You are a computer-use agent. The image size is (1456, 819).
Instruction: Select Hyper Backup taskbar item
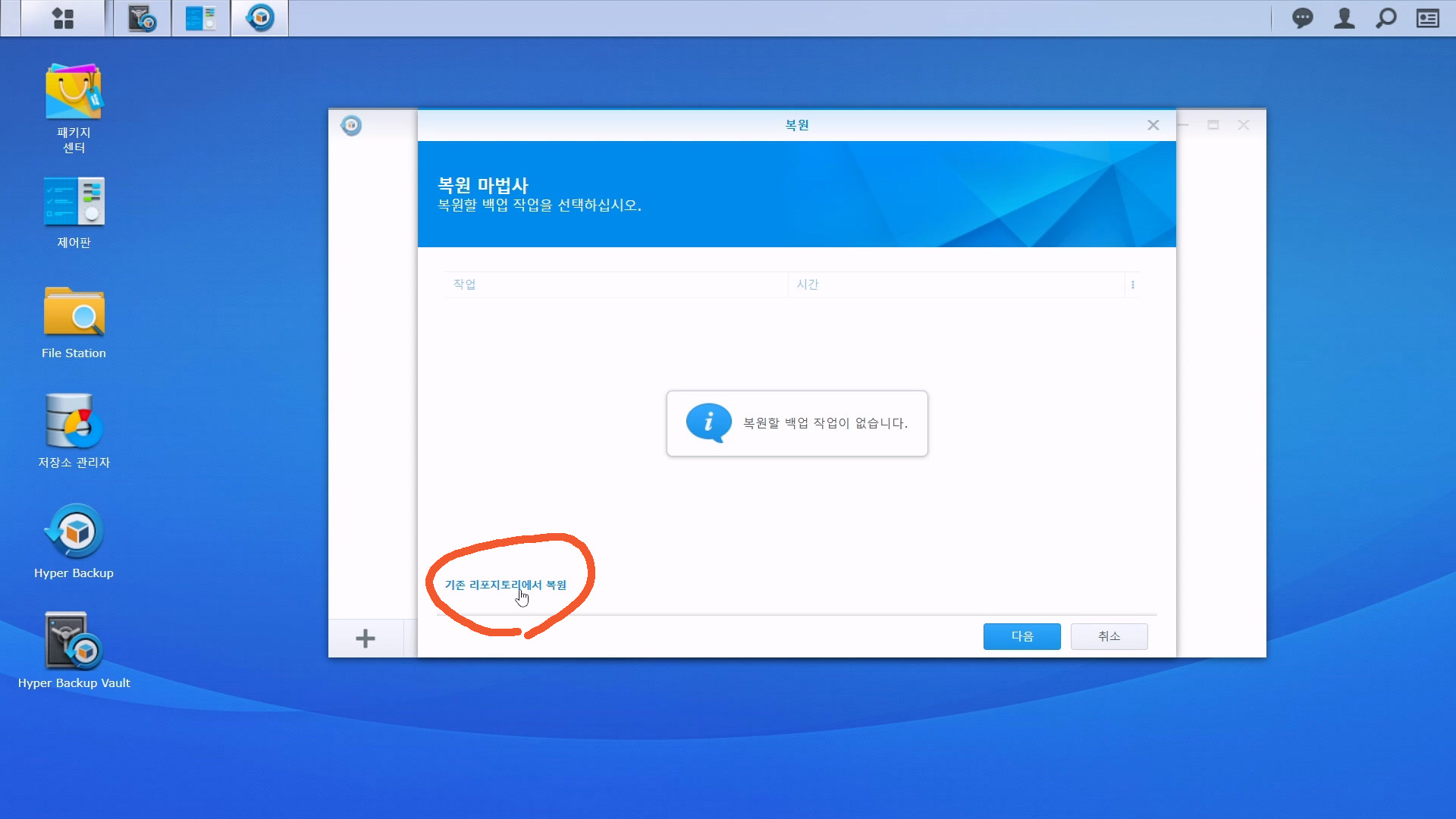259,18
